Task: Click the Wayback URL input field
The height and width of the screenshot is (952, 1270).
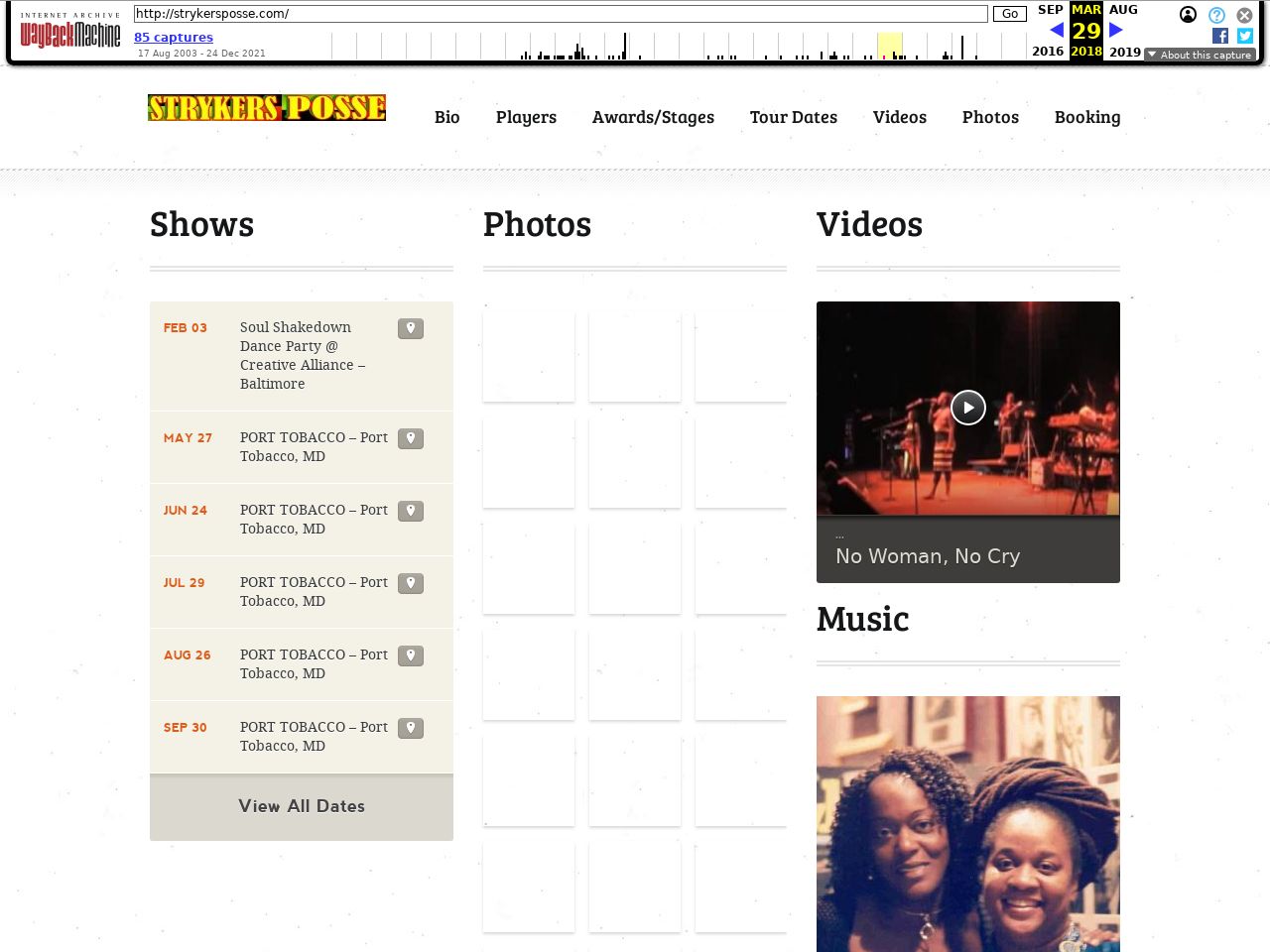Action: point(561,14)
